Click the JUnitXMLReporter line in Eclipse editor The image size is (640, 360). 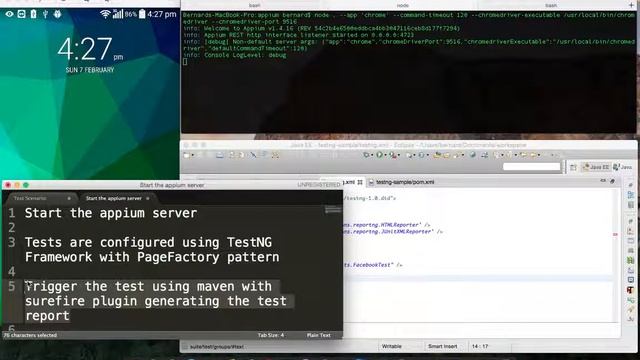click(x=393, y=232)
